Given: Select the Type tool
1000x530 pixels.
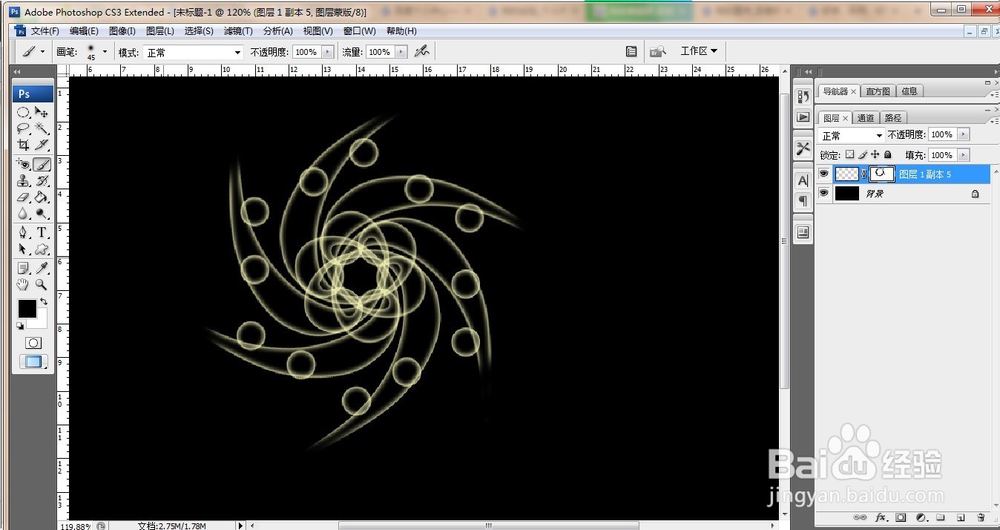Looking at the screenshot, I should pos(42,233).
